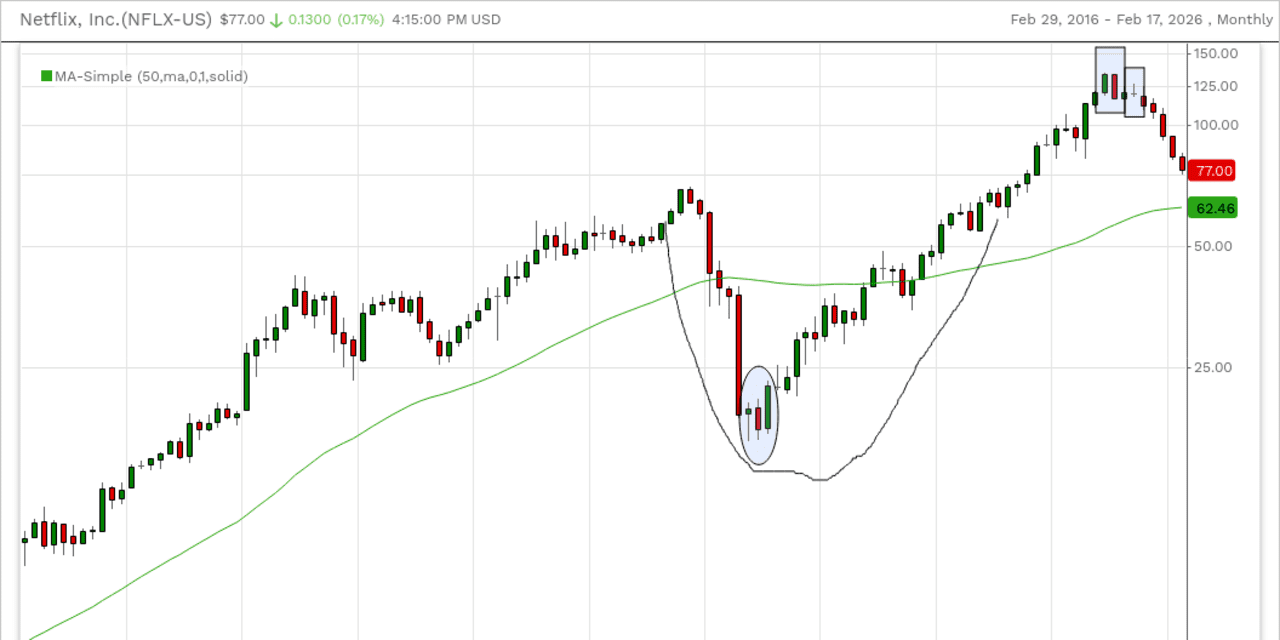Click the Netflix, Inc.(NFLX-US) chart title
Image resolution: width=1280 pixels, height=640 pixels.
click(x=116, y=19)
